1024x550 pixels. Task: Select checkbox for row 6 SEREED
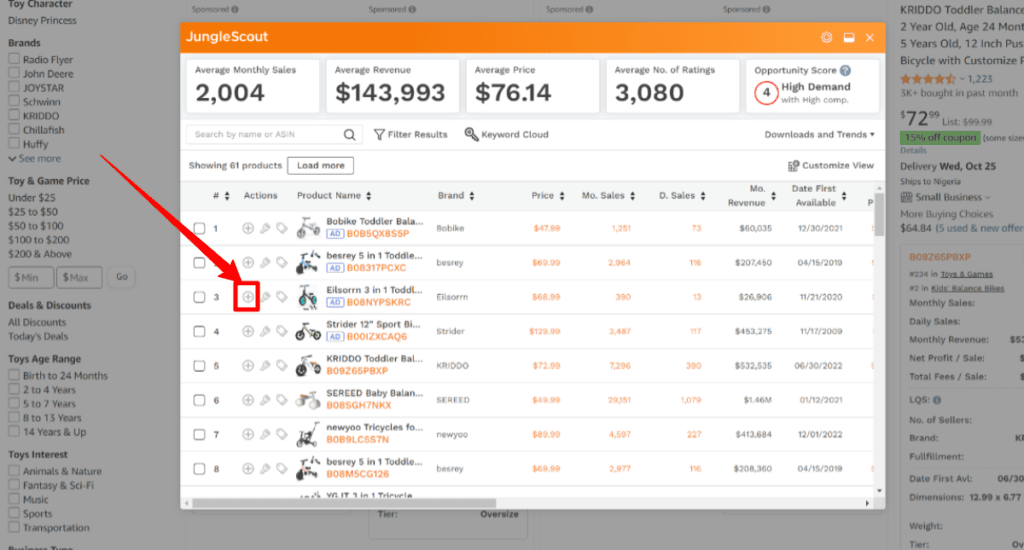[199, 400]
